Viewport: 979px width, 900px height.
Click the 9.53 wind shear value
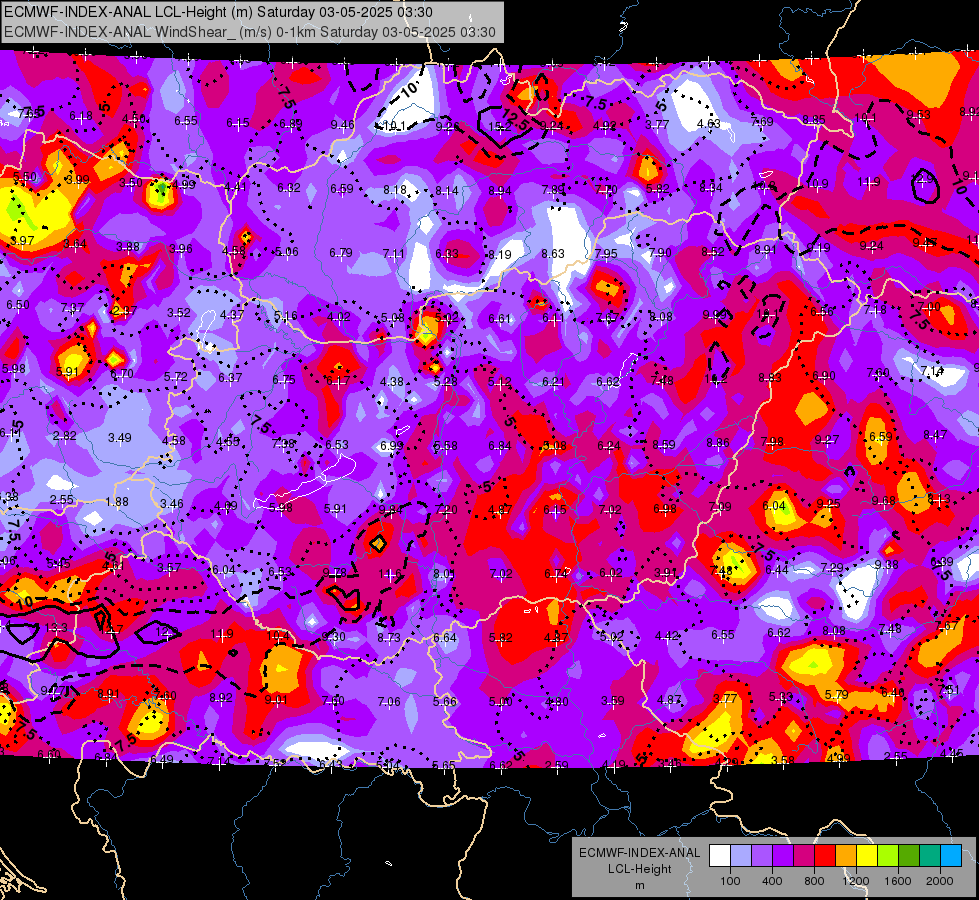918,114
